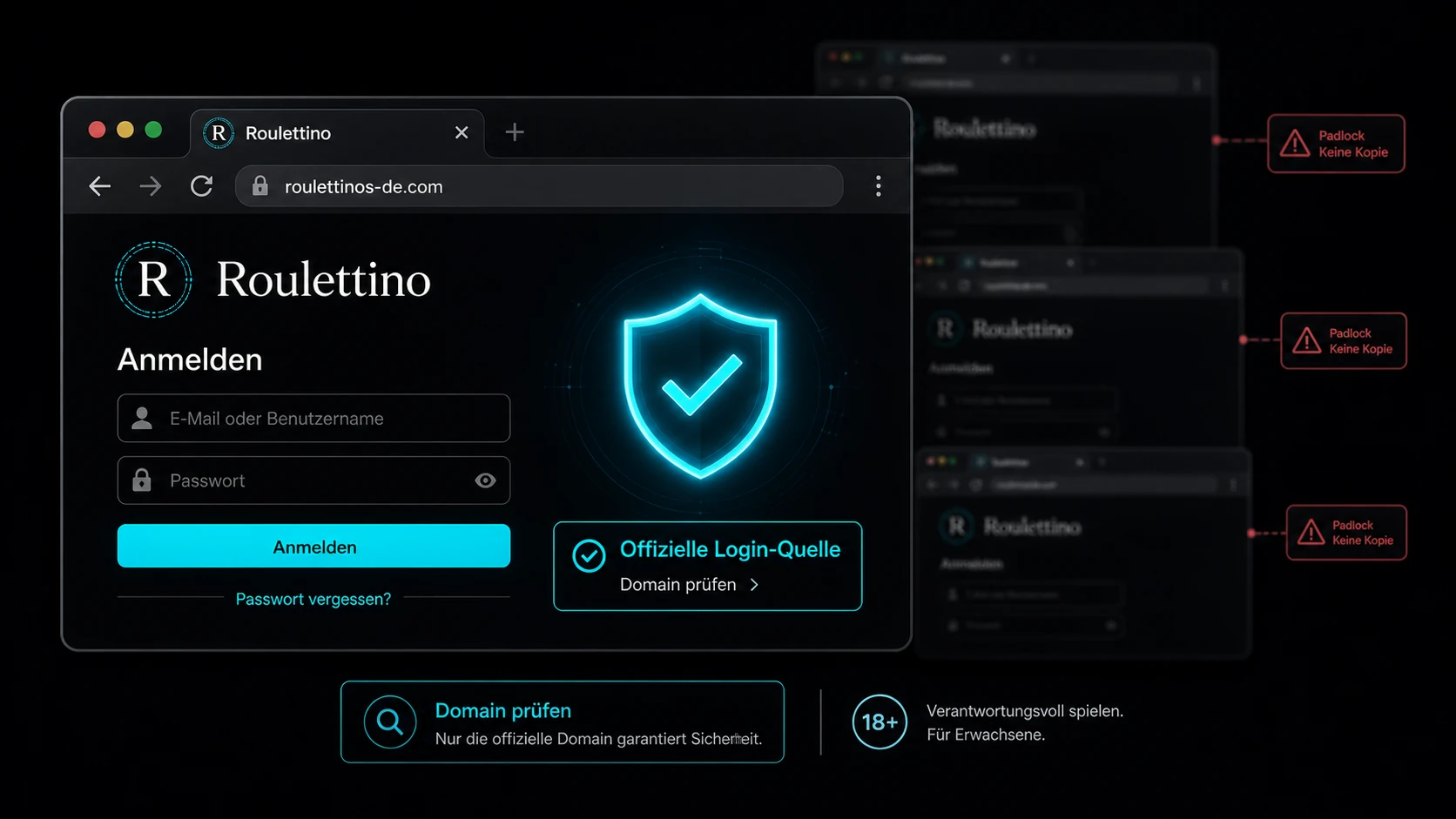Click the 18+ age badge
The image size is (1456, 819).
click(880, 722)
